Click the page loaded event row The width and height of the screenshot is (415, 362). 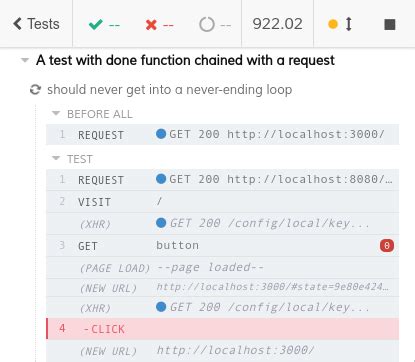pyautogui.click(x=222, y=268)
